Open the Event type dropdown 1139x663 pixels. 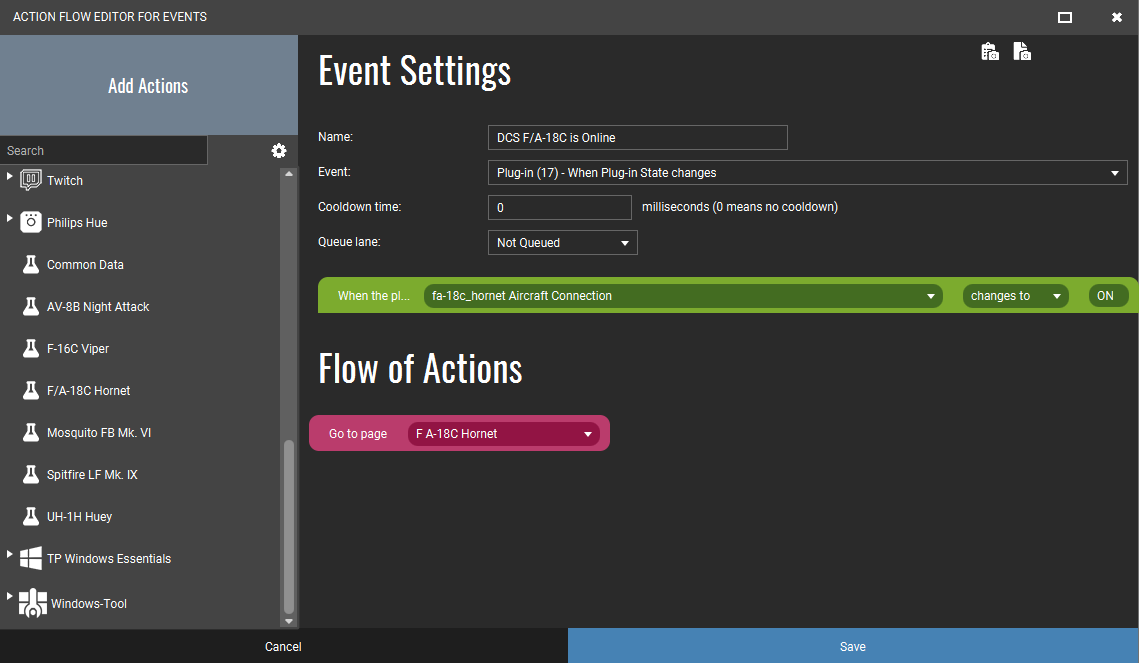[807, 173]
